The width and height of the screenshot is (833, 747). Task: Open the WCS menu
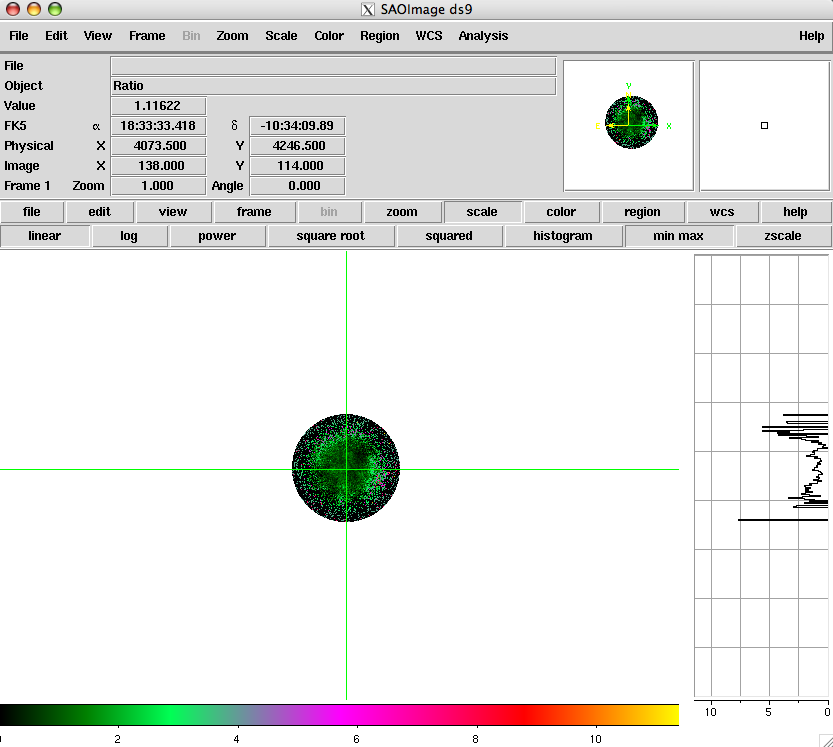point(429,36)
